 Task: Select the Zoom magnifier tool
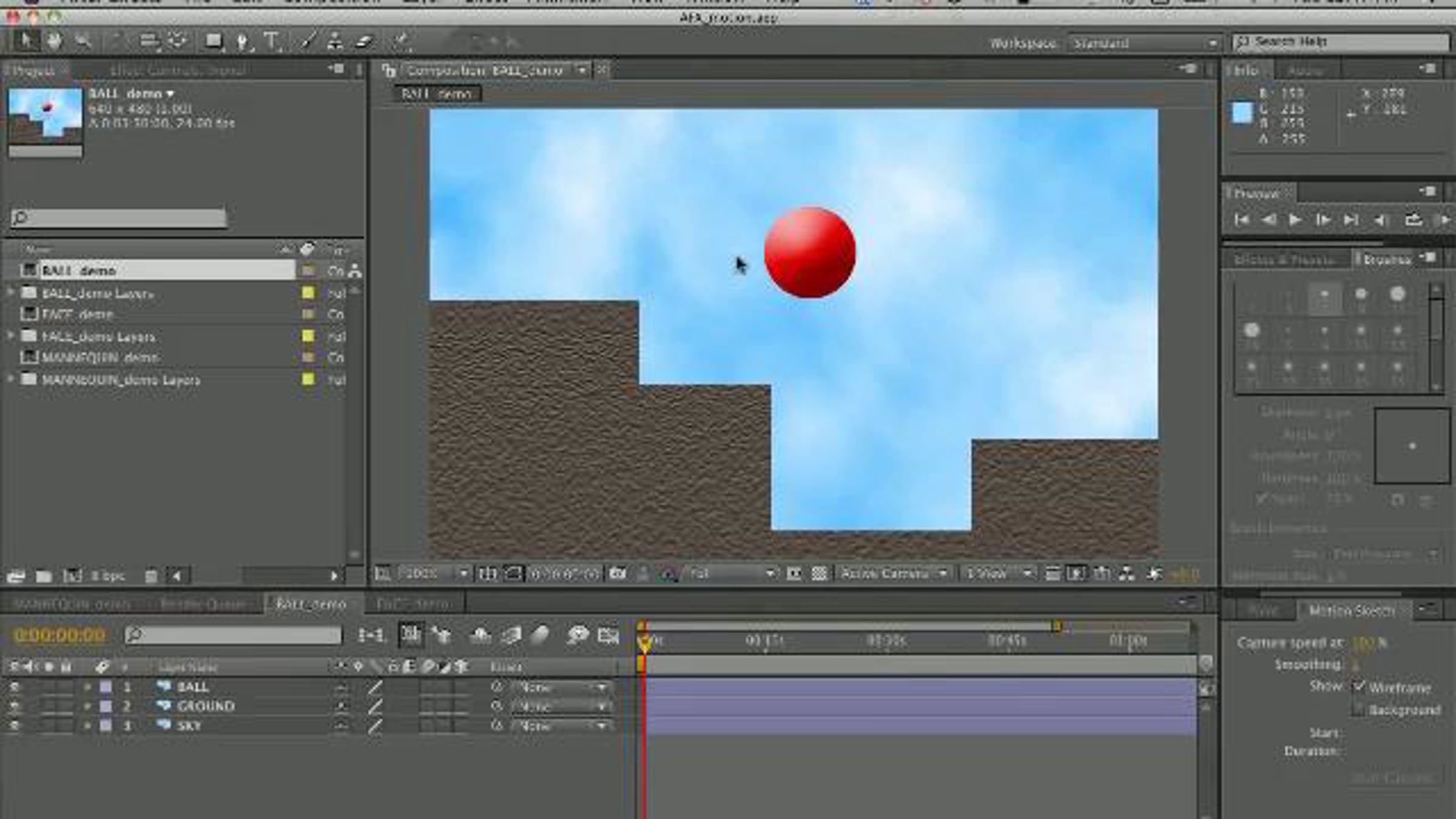pyautogui.click(x=83, y=41)
